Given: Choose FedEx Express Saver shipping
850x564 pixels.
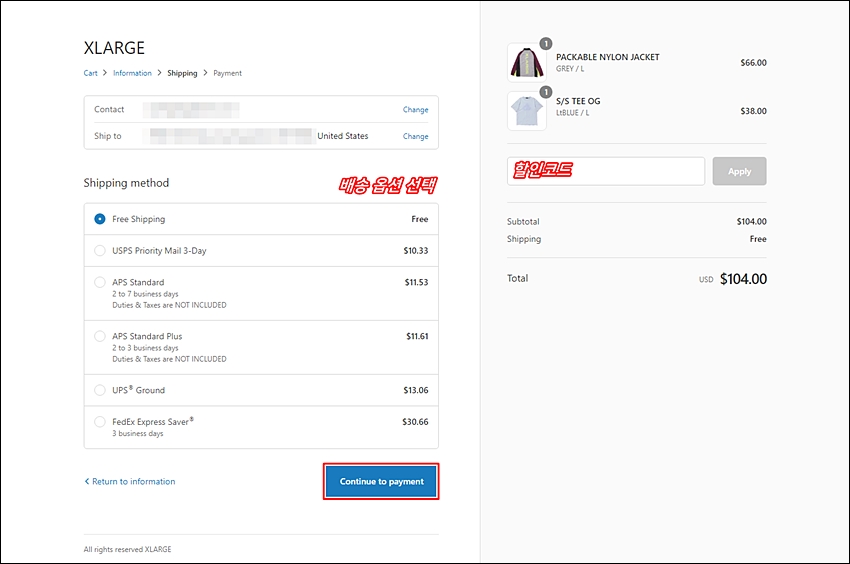Looking at the screenshot, I should (100, 421).
